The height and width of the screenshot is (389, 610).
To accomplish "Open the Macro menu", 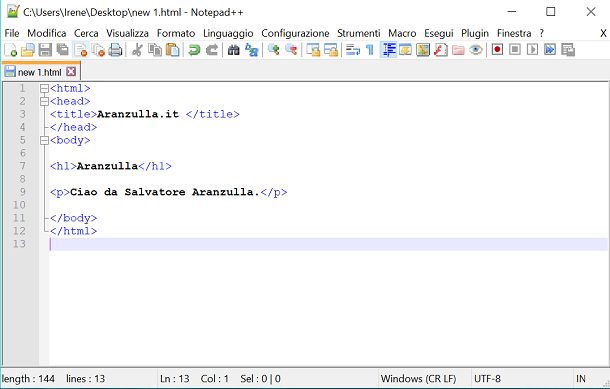I will click(402, 33).
